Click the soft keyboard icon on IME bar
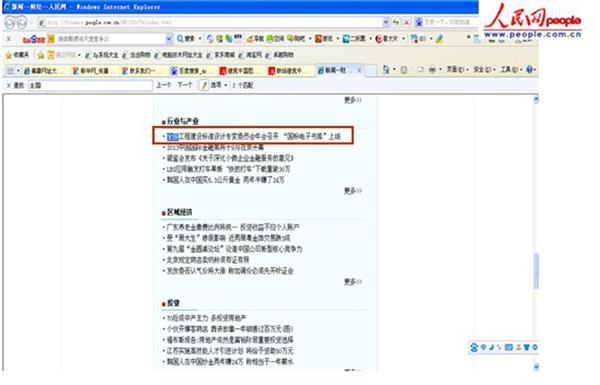Image resolution: width=600 pixels, height=385 pixels. pos(509,347)
